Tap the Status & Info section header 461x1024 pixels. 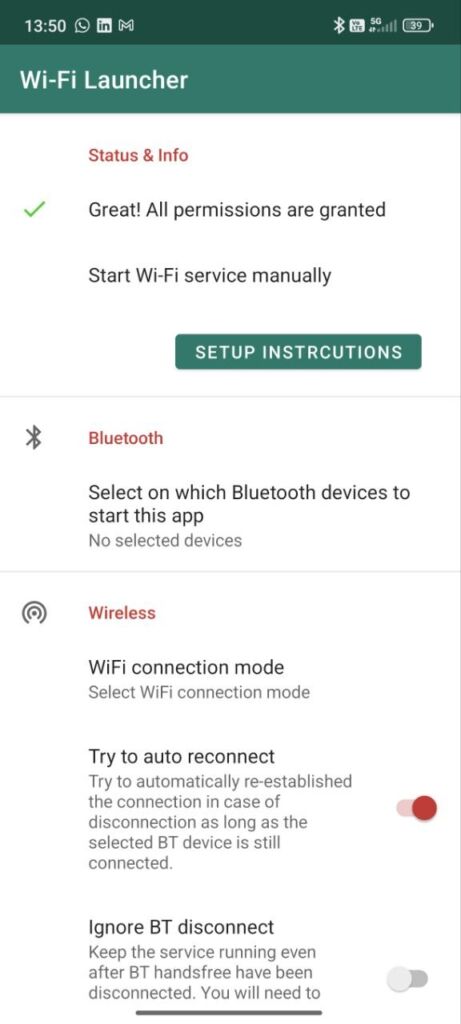click(138, 155)
